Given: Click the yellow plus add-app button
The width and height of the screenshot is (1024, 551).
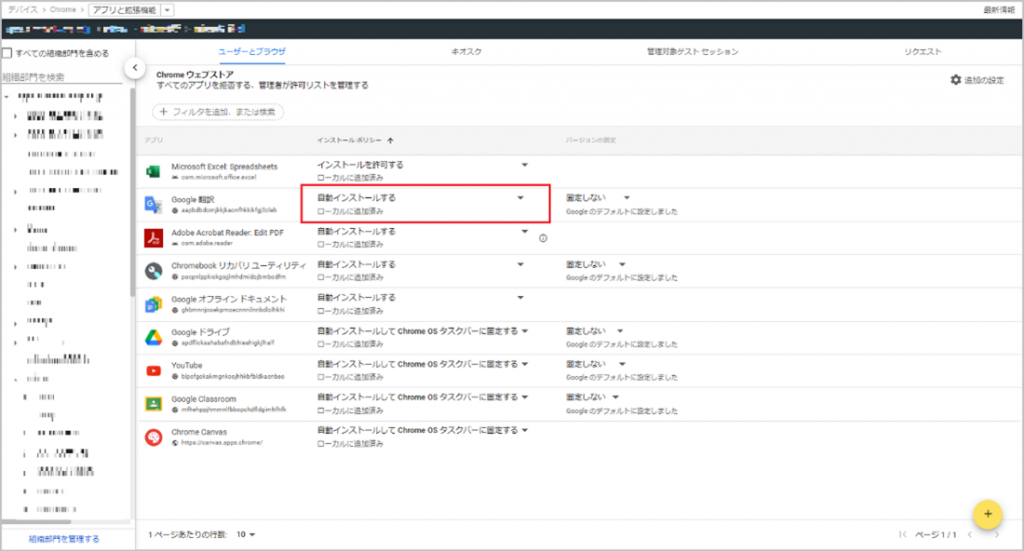Looking at the screenshot, I should pyautogui.click(x=987, y=514).
